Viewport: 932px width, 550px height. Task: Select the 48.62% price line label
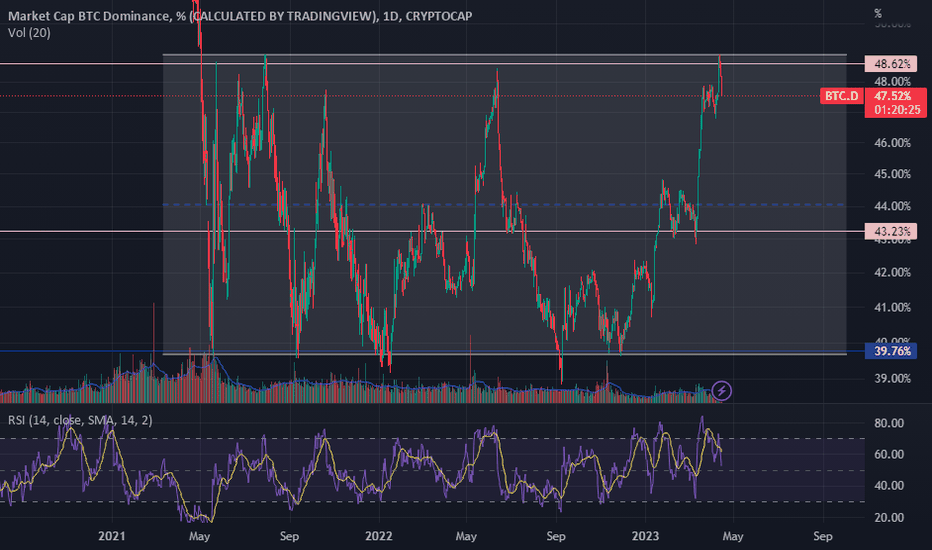coord(891,64)
